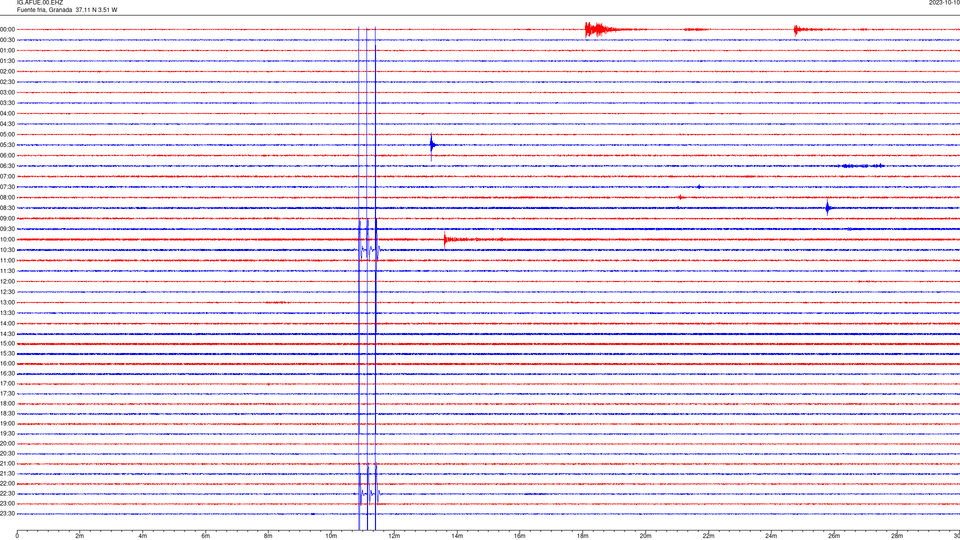Select the 23:00 trace time label
Viewport: 960px width, 540px height.
click(7, 504)
